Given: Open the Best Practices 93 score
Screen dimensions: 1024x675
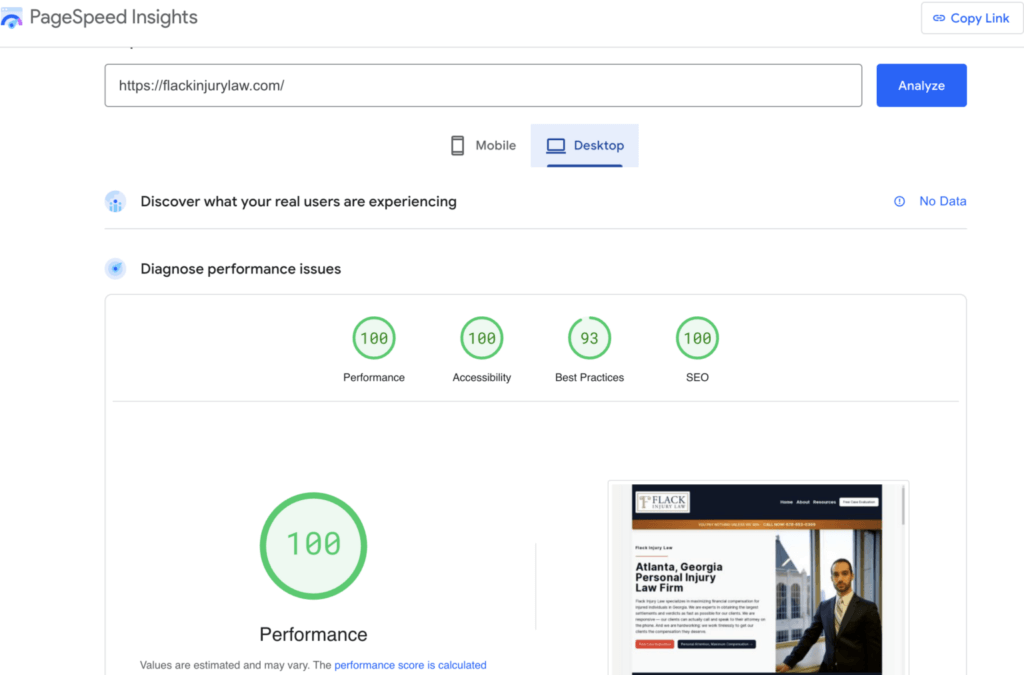Looking at the screenshot, I should point(589,338).
